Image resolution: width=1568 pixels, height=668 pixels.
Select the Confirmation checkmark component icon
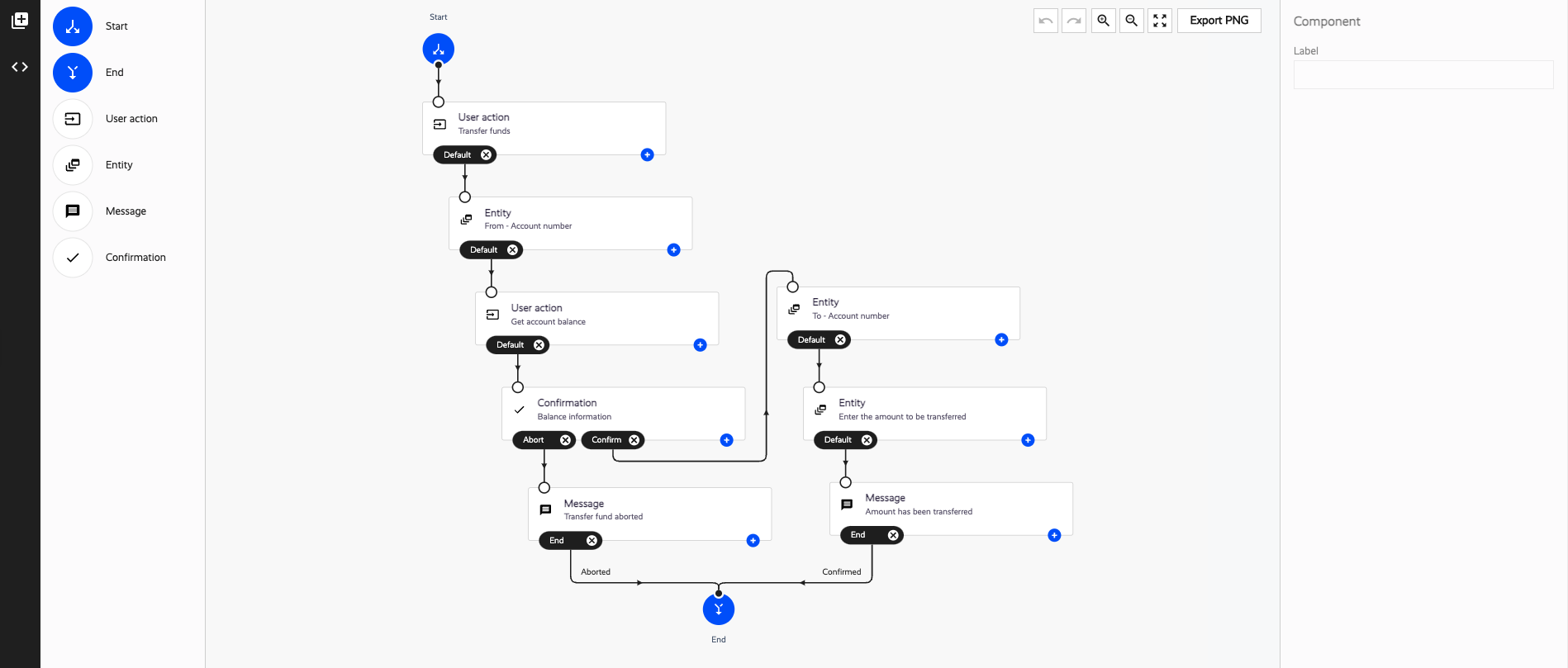click(72, 257)
